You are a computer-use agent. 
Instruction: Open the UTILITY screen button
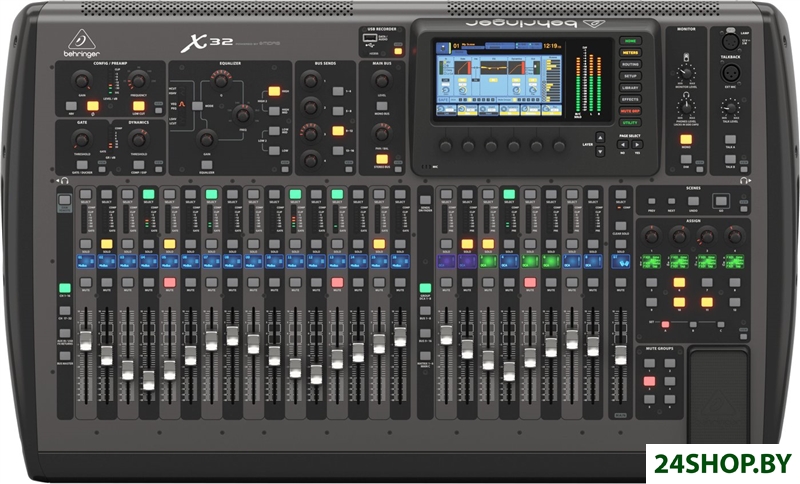pos(630,123)
